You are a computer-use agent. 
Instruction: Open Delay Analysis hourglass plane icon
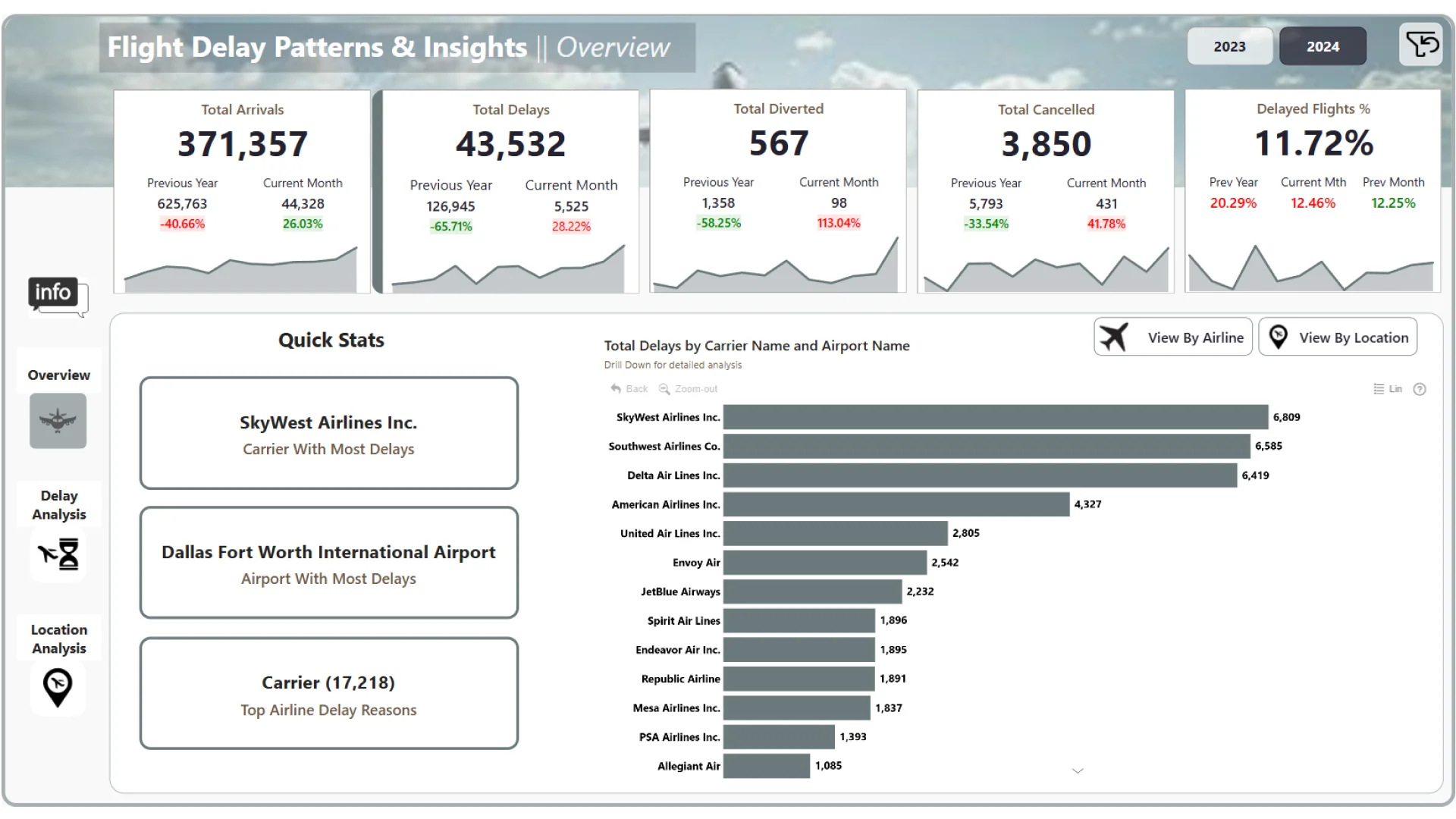pyautogui.click(x=58, y=554)
